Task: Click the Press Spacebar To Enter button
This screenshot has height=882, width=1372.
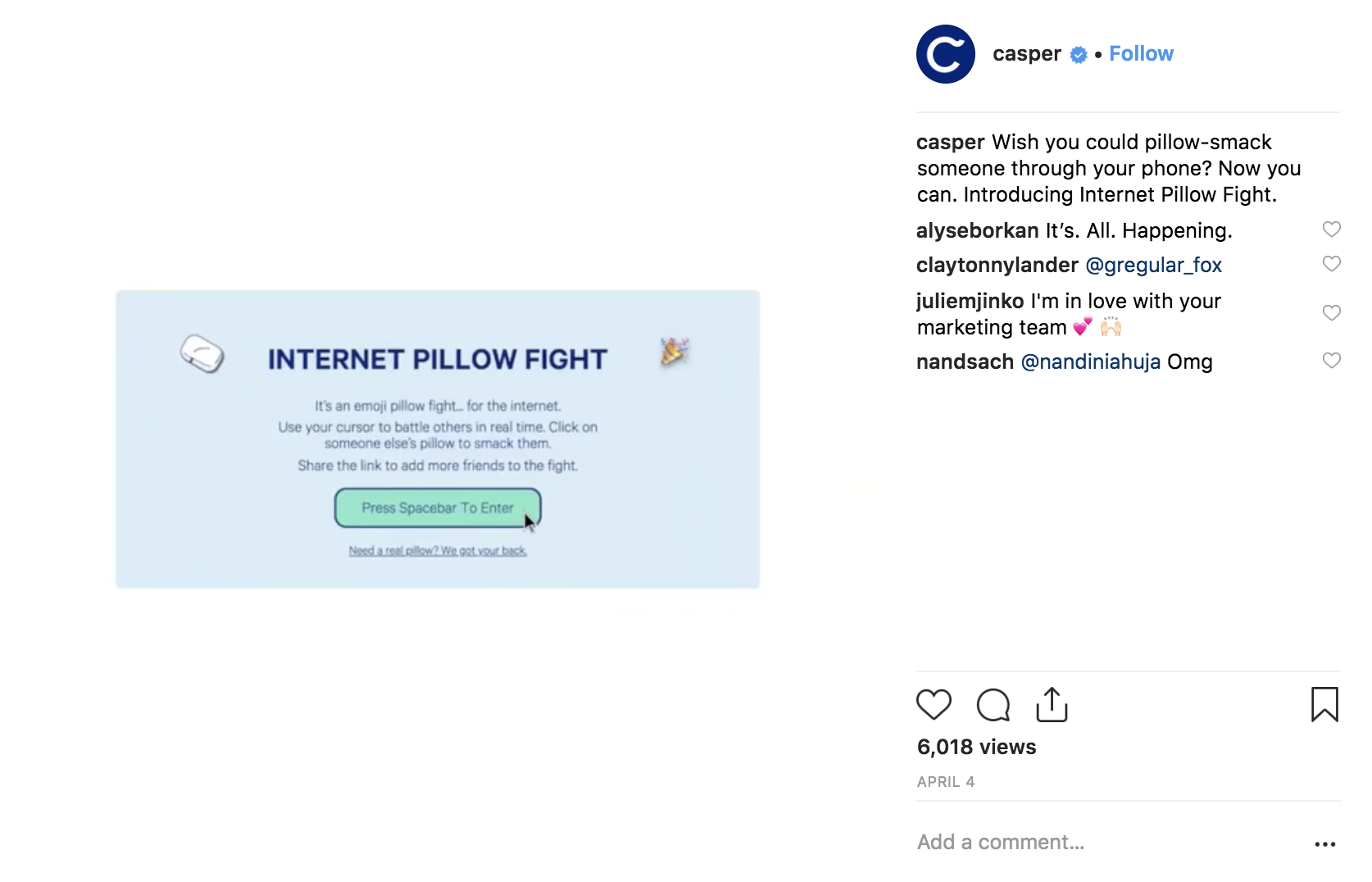Action: [437, 507]
